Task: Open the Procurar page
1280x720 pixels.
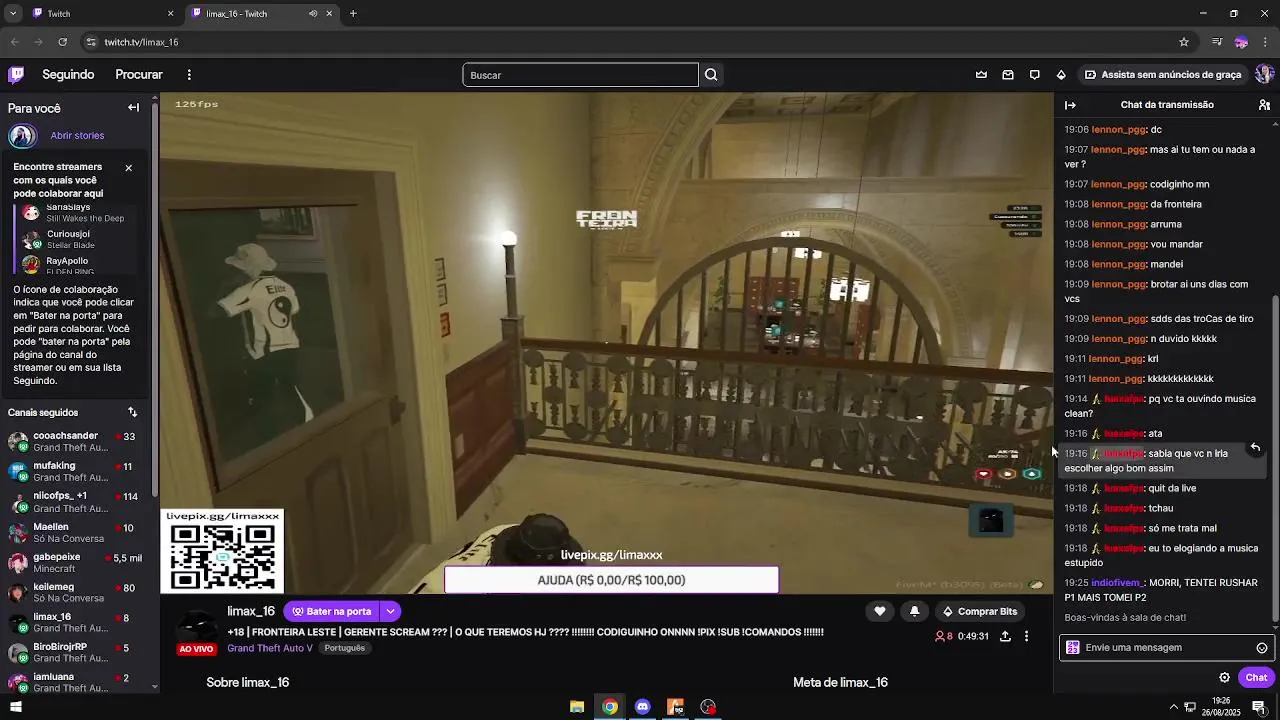Action: [x=139, y=75]
